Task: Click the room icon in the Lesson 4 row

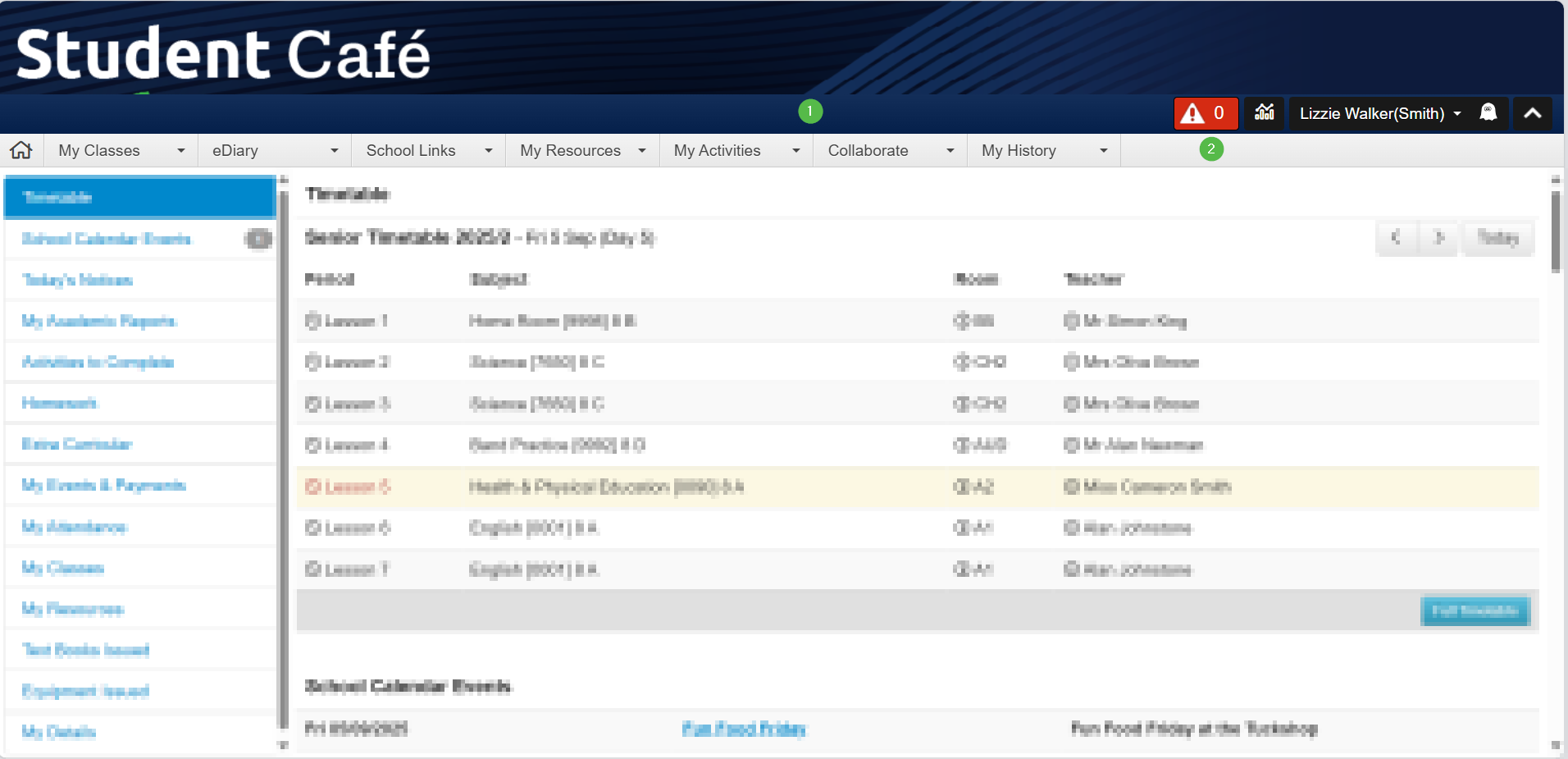Action: 961,445
